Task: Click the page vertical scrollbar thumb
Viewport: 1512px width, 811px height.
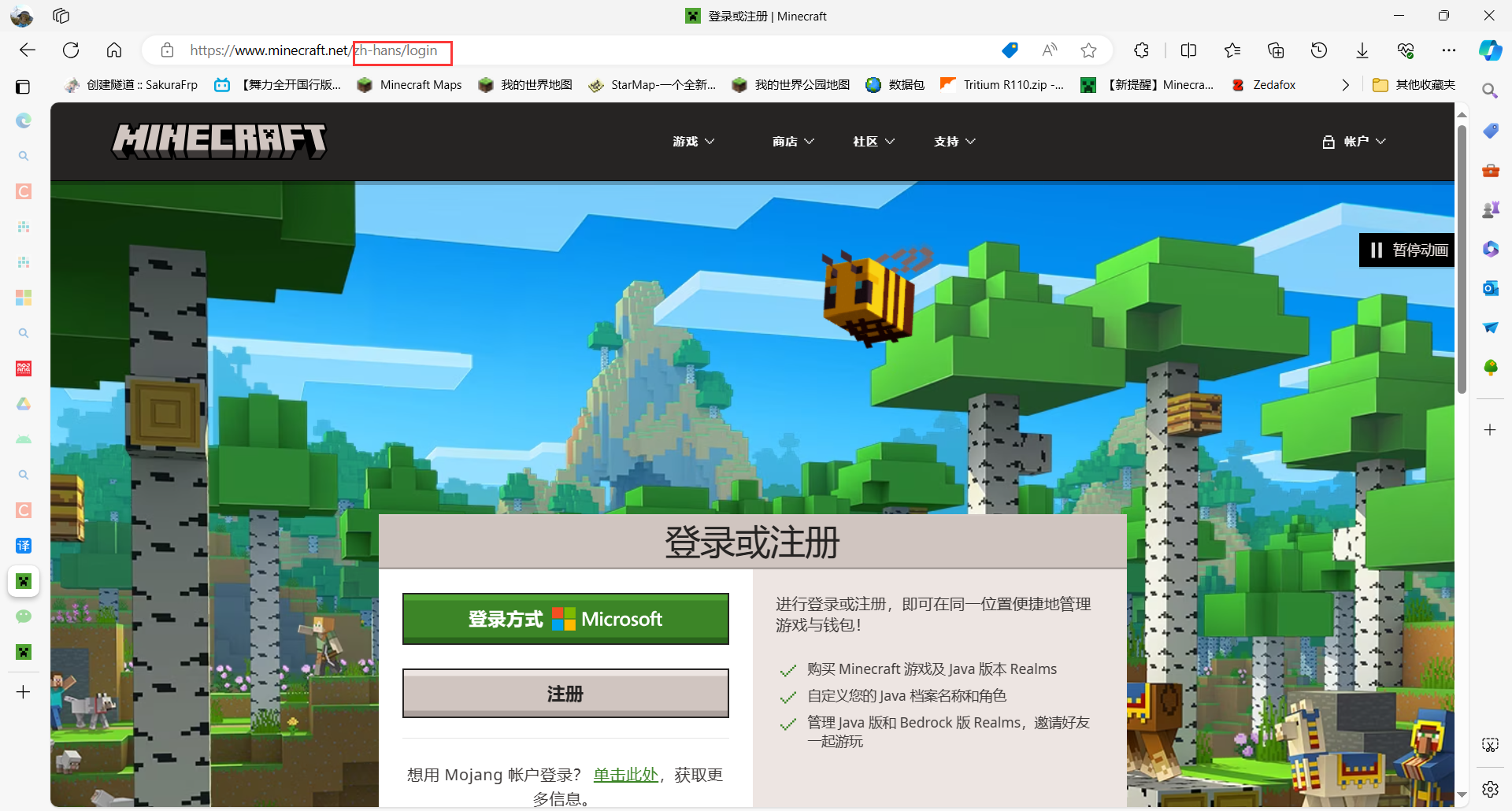Action: [1462, 258]
